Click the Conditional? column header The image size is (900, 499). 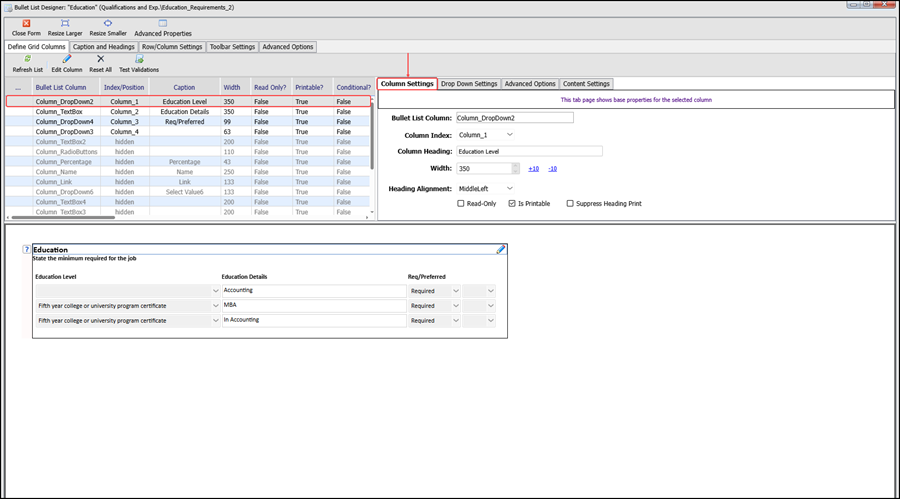click(x=354, y=87)
